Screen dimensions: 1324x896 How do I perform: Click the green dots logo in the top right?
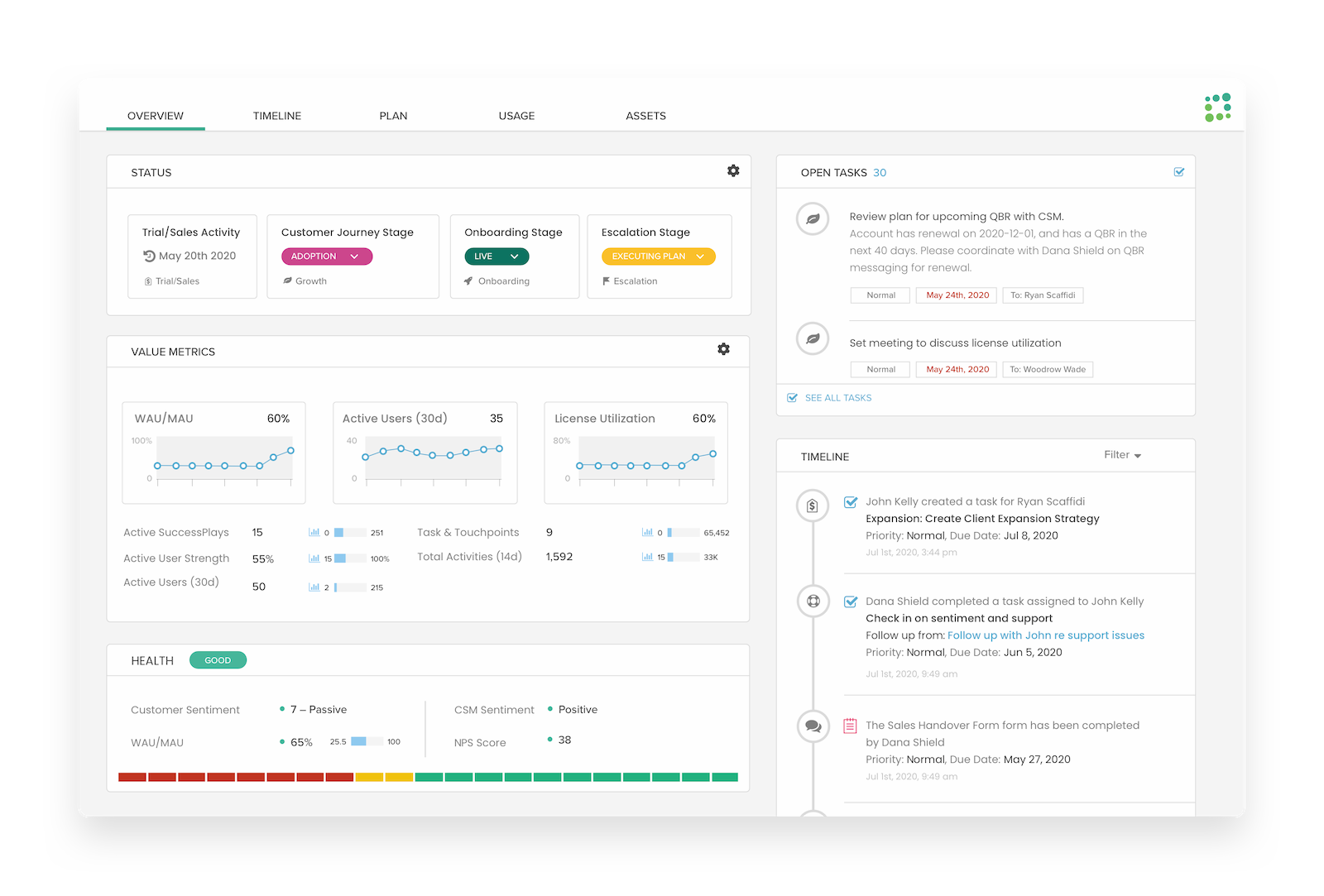[x=1216, y=108]
